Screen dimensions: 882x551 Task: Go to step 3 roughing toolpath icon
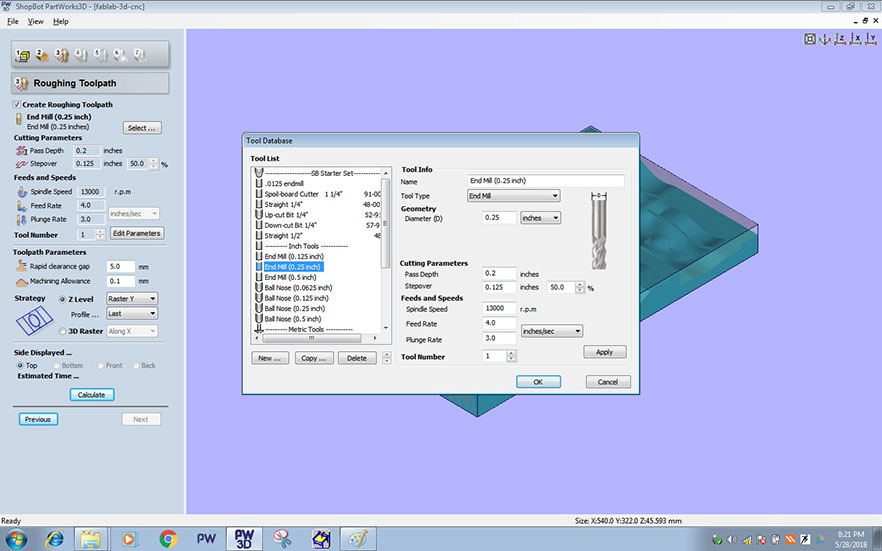61,55
